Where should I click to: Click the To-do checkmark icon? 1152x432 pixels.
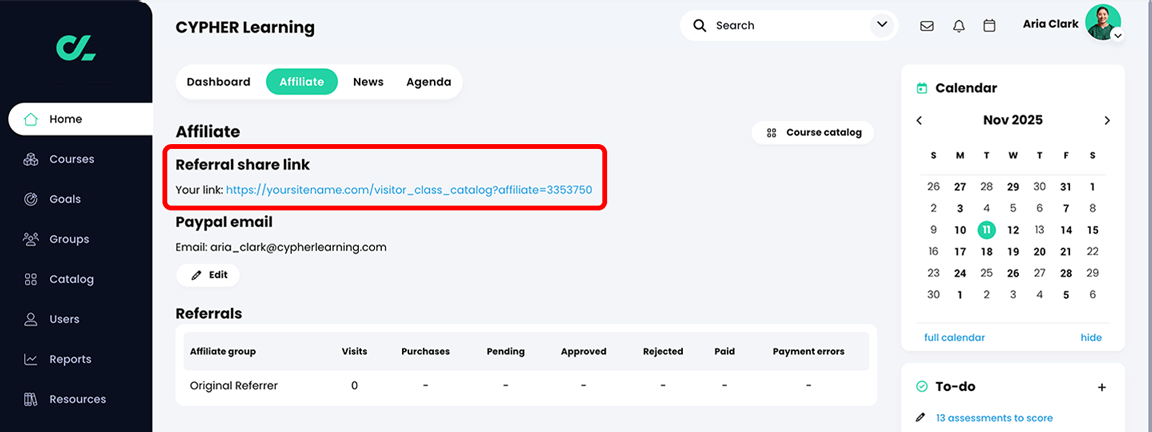pyautogui.click(x=922, y=386)
